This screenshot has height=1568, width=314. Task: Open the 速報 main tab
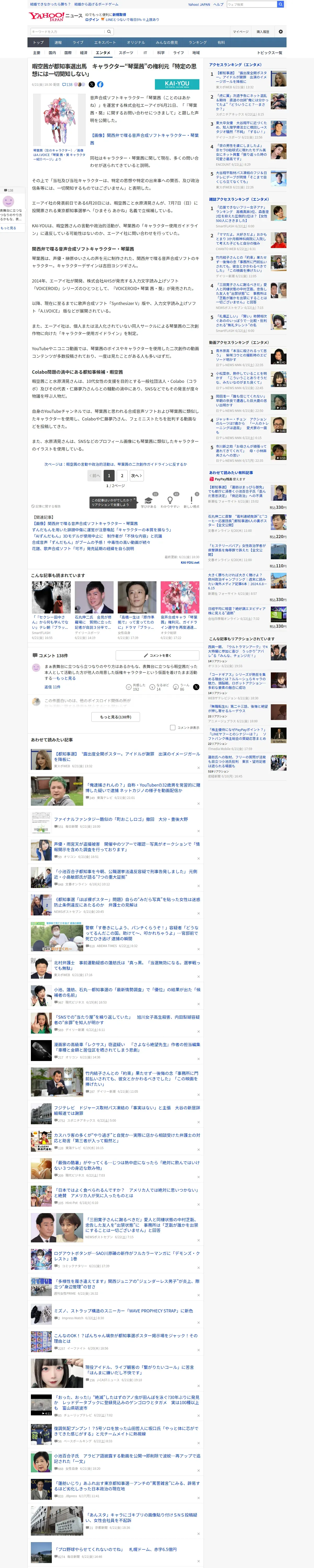pos(58,43)
